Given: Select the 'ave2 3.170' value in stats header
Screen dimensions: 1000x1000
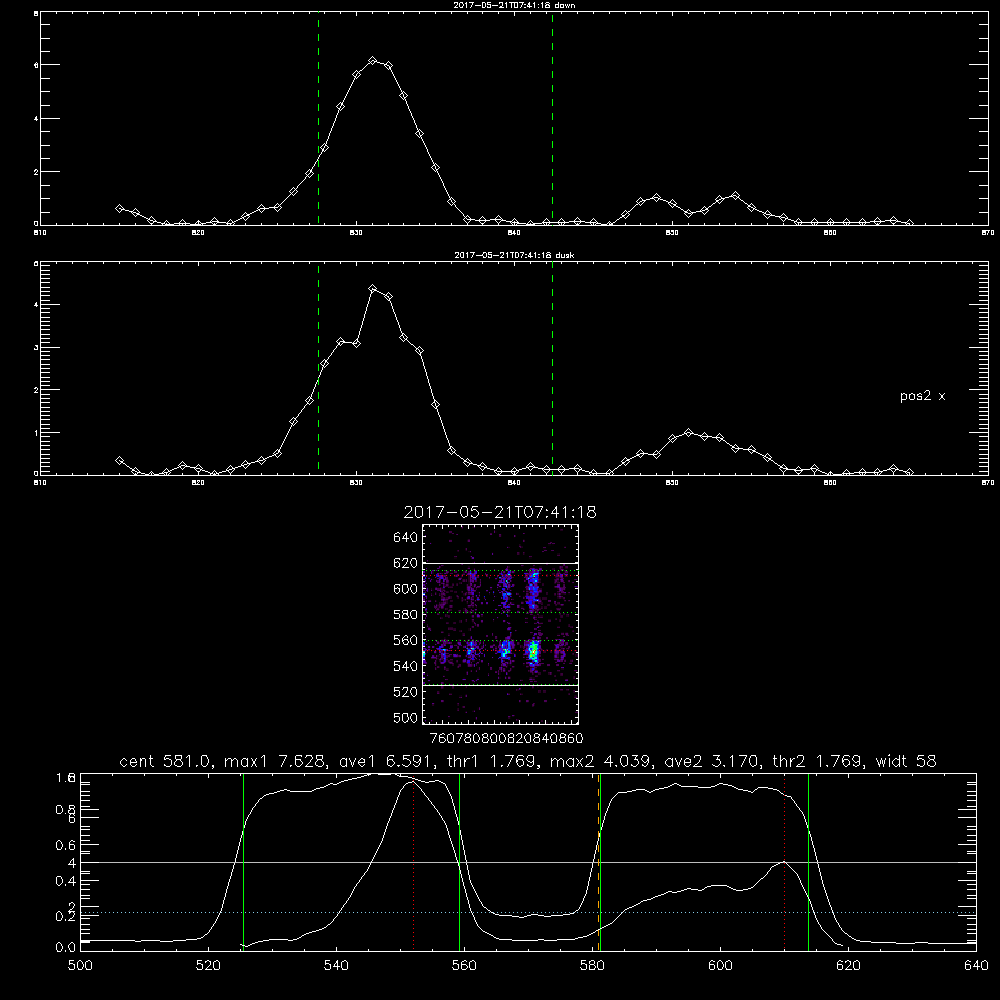Looking at the screenshot, I should click(712, 761).
